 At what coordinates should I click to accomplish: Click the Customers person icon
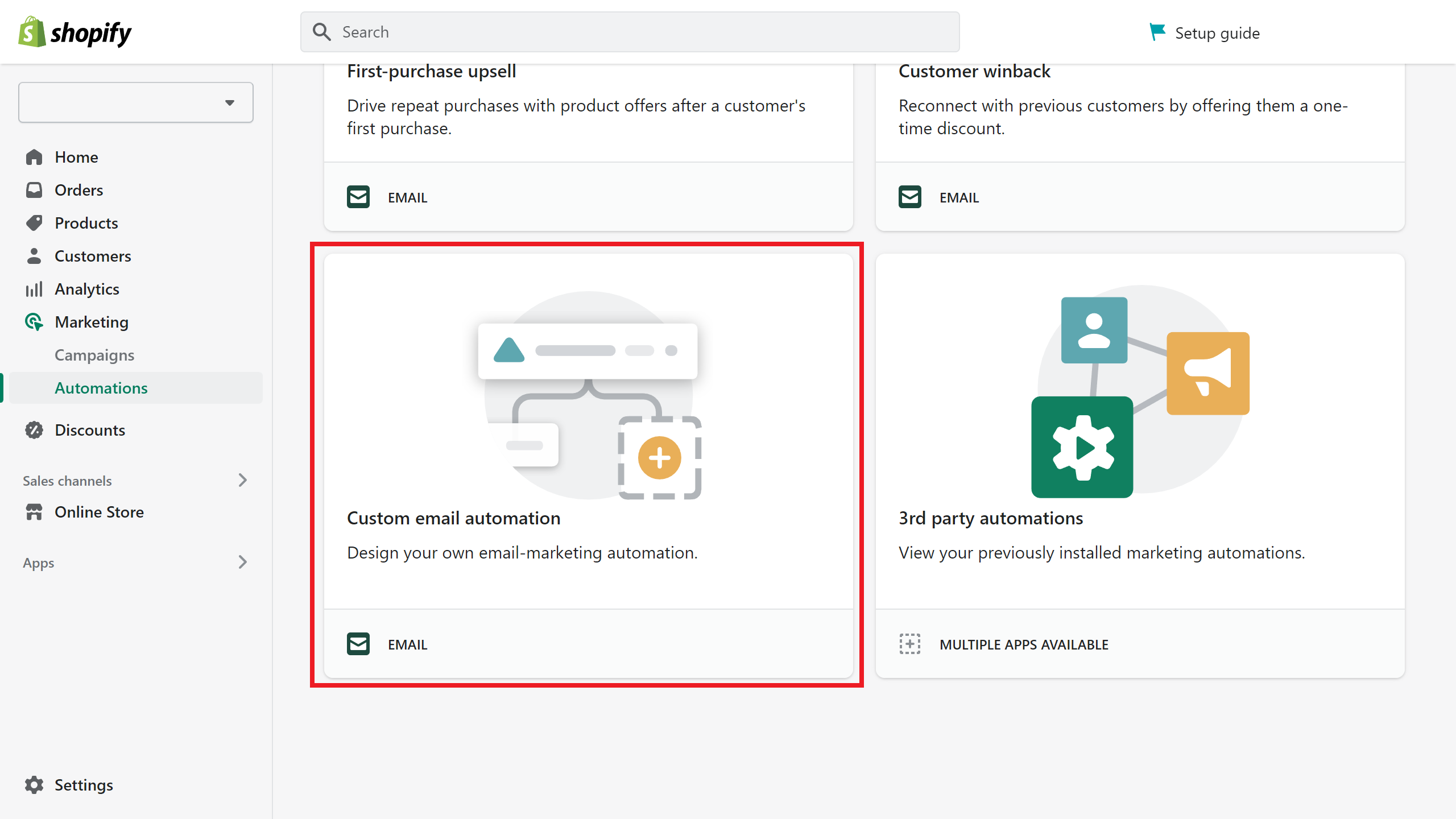[x=34, y=256]
